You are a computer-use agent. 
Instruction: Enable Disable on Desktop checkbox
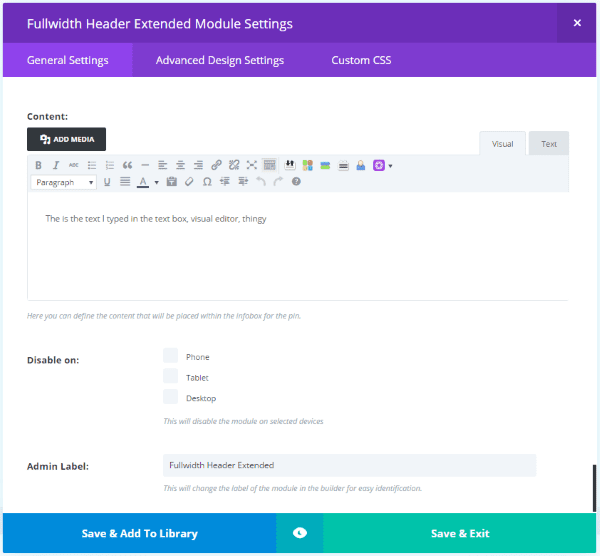pos(171,397)
